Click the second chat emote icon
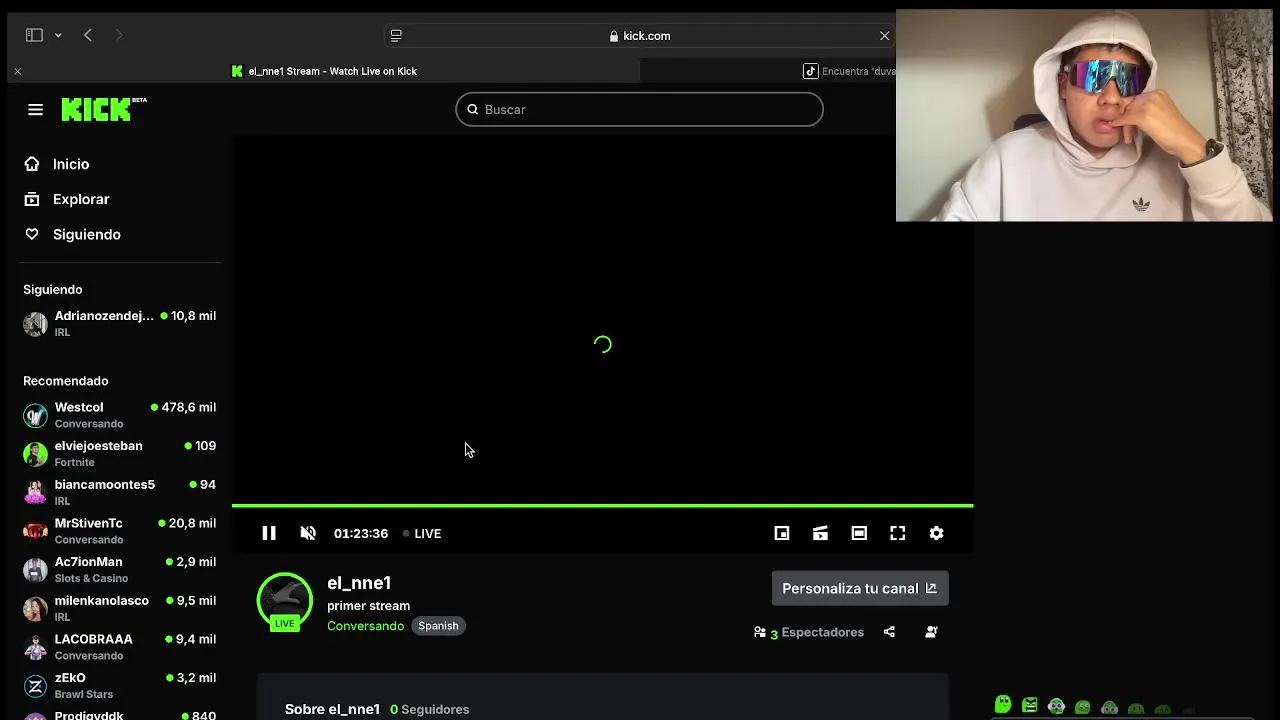 click(x=1030, y=705)
